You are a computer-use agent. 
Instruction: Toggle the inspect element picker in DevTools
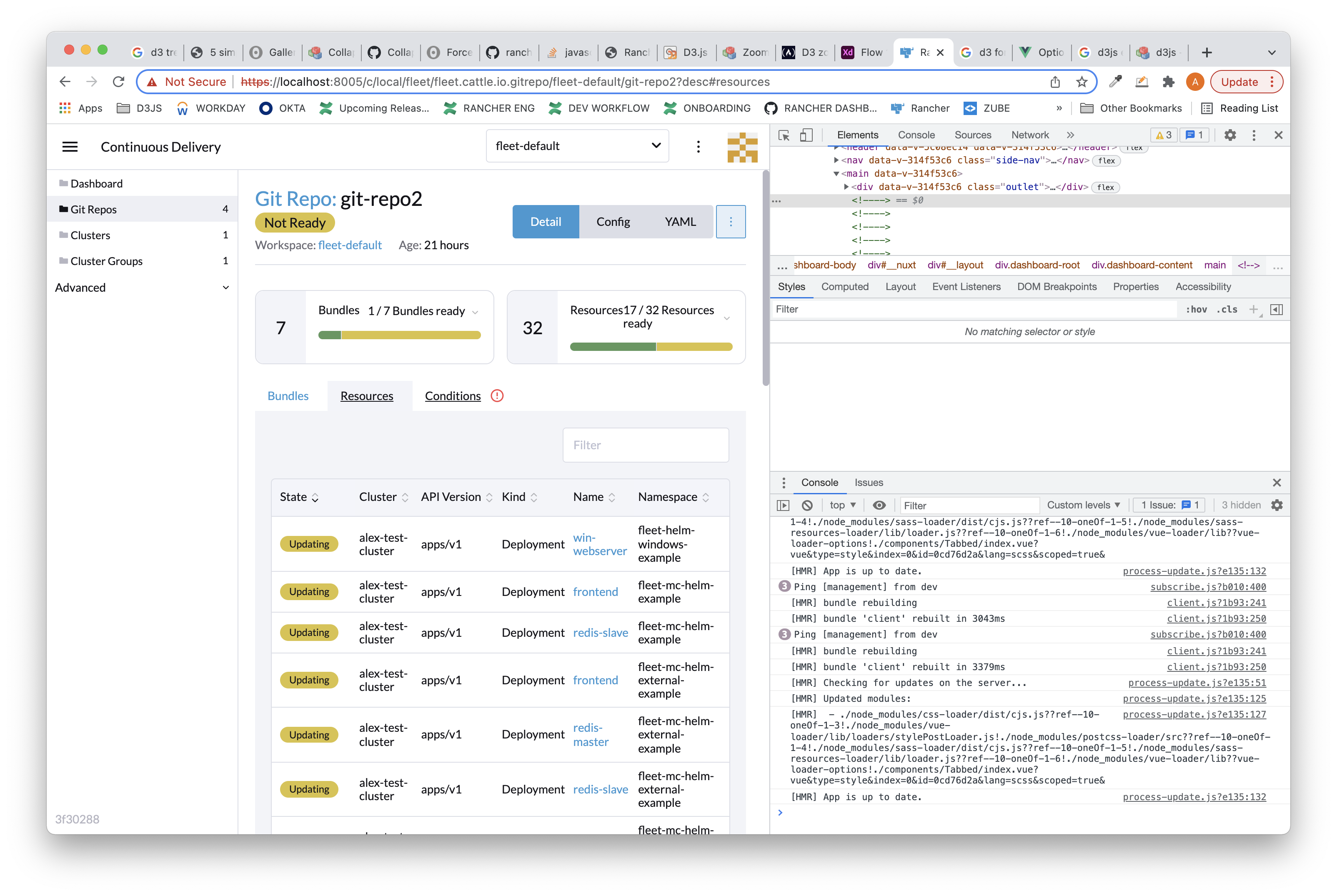pyautogui.click(x=784, y=135)
